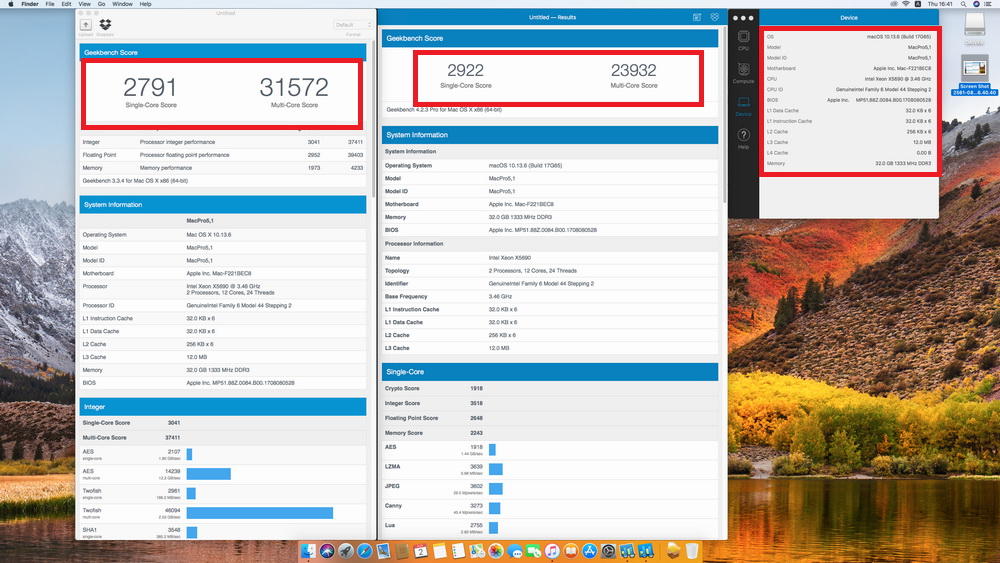Viewport: 1000px width, 563px height.
Task: Open Calendar from the Dock
Action: 420,551
